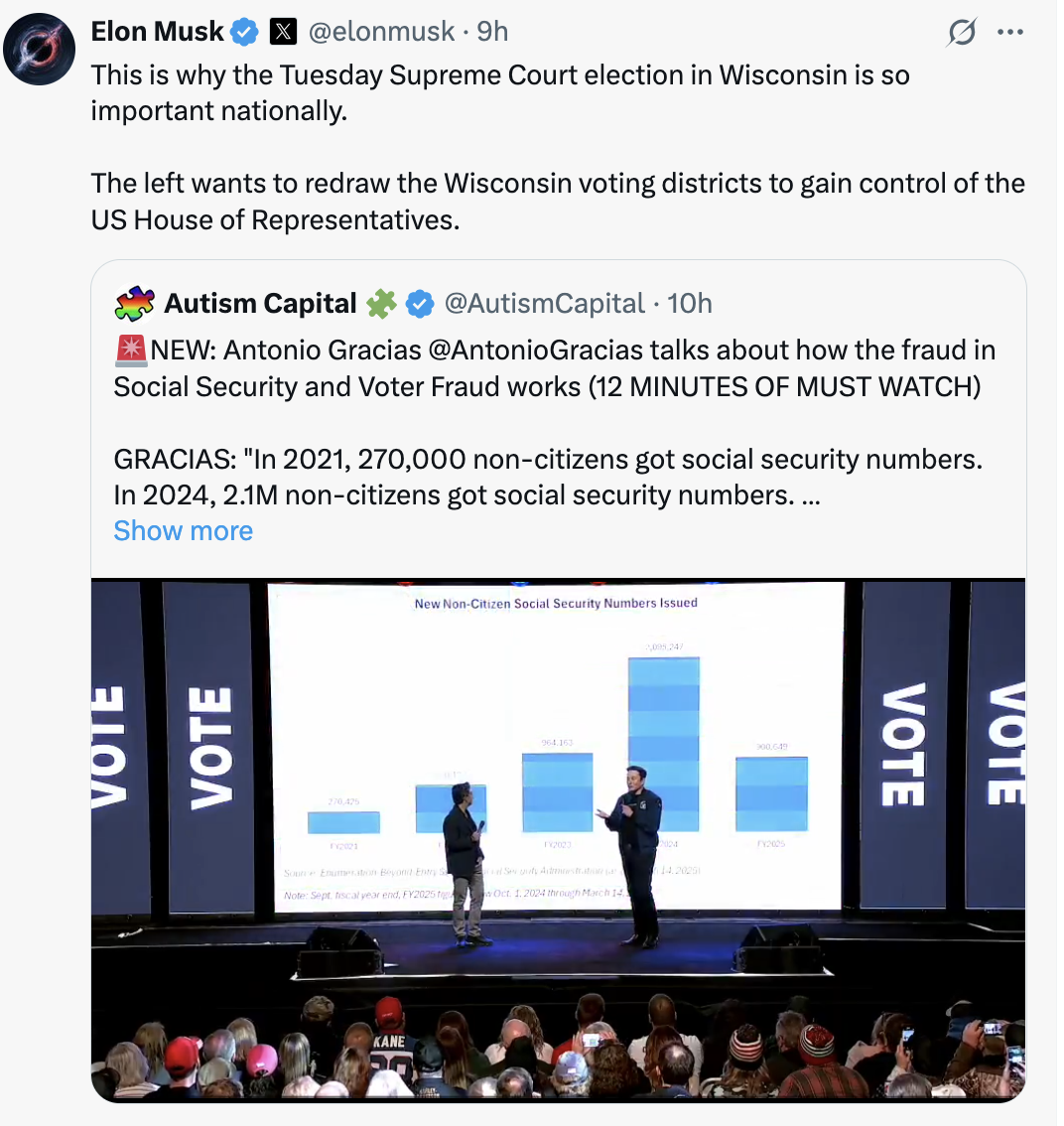Click the X affiliation badge
This screenshot has height=1126, width=1064.
point(283,32)
